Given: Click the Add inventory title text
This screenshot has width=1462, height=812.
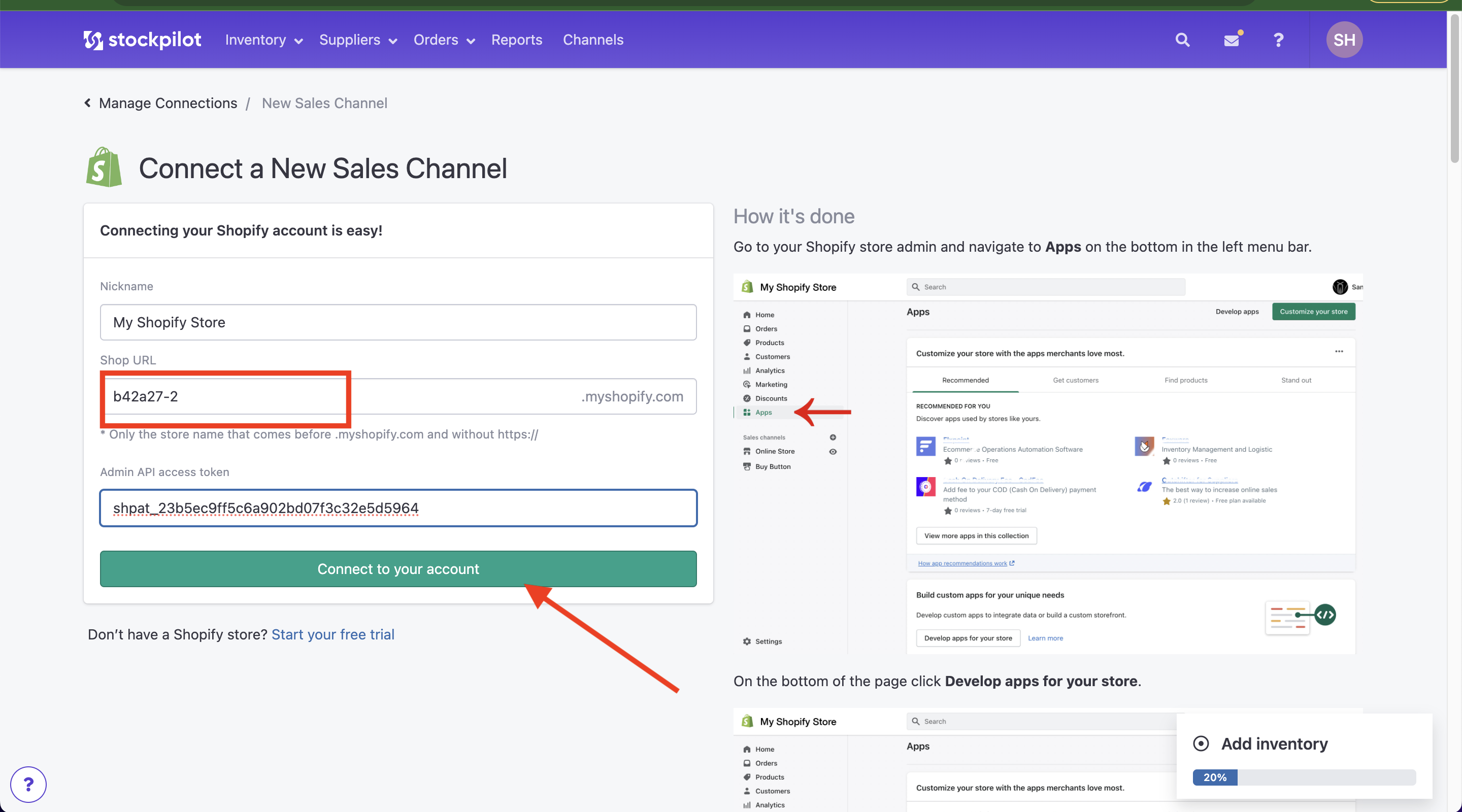Looking at the screenshot, I should click(1274, 743).
